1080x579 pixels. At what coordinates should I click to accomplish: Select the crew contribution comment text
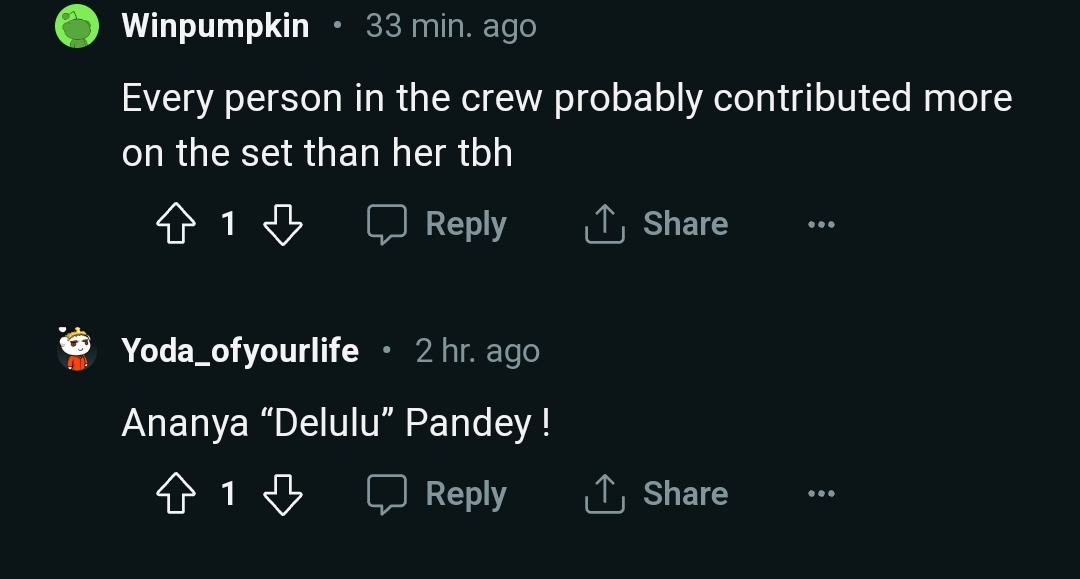tap(566, 125)
